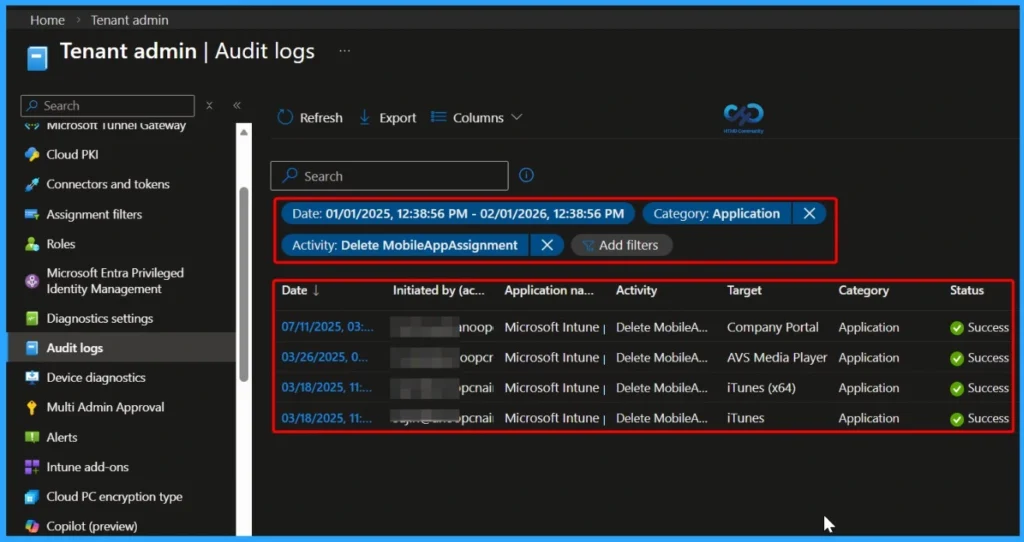
Task: Refresh the audit logs
Action: point(310,118)
